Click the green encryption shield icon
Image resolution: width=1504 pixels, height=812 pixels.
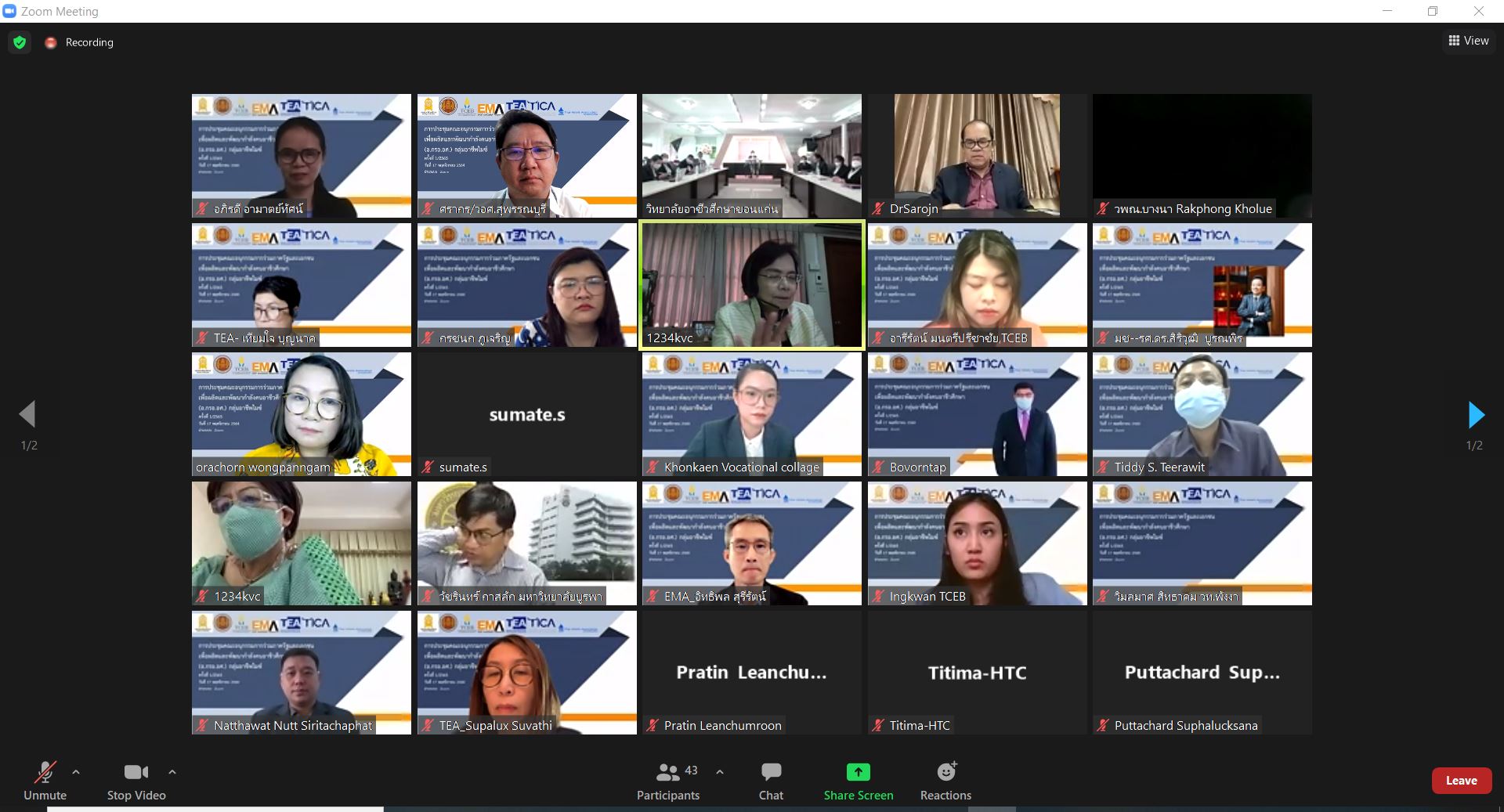click(20, 42)
